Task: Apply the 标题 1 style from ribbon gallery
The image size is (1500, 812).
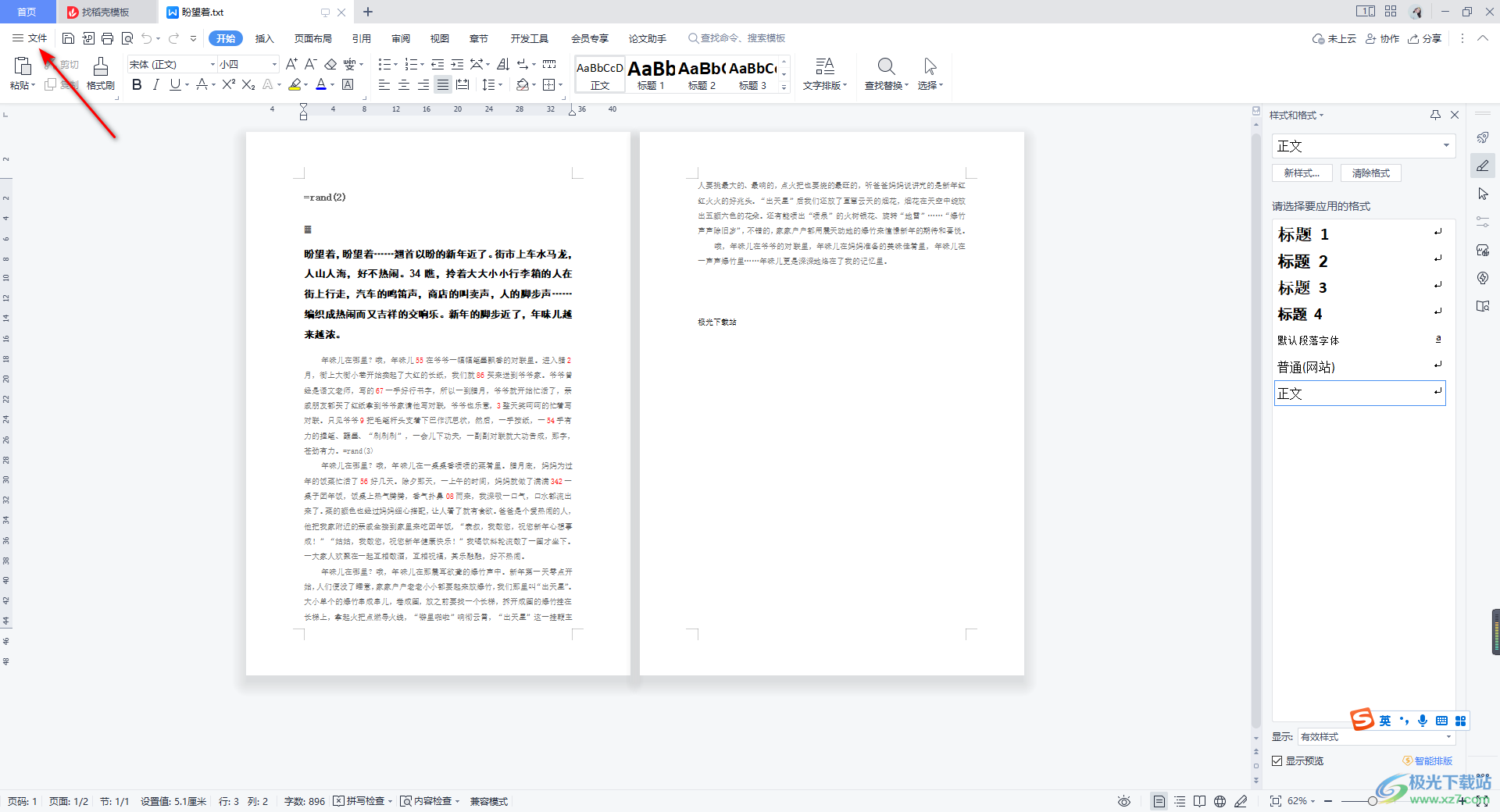Action: 651,74
